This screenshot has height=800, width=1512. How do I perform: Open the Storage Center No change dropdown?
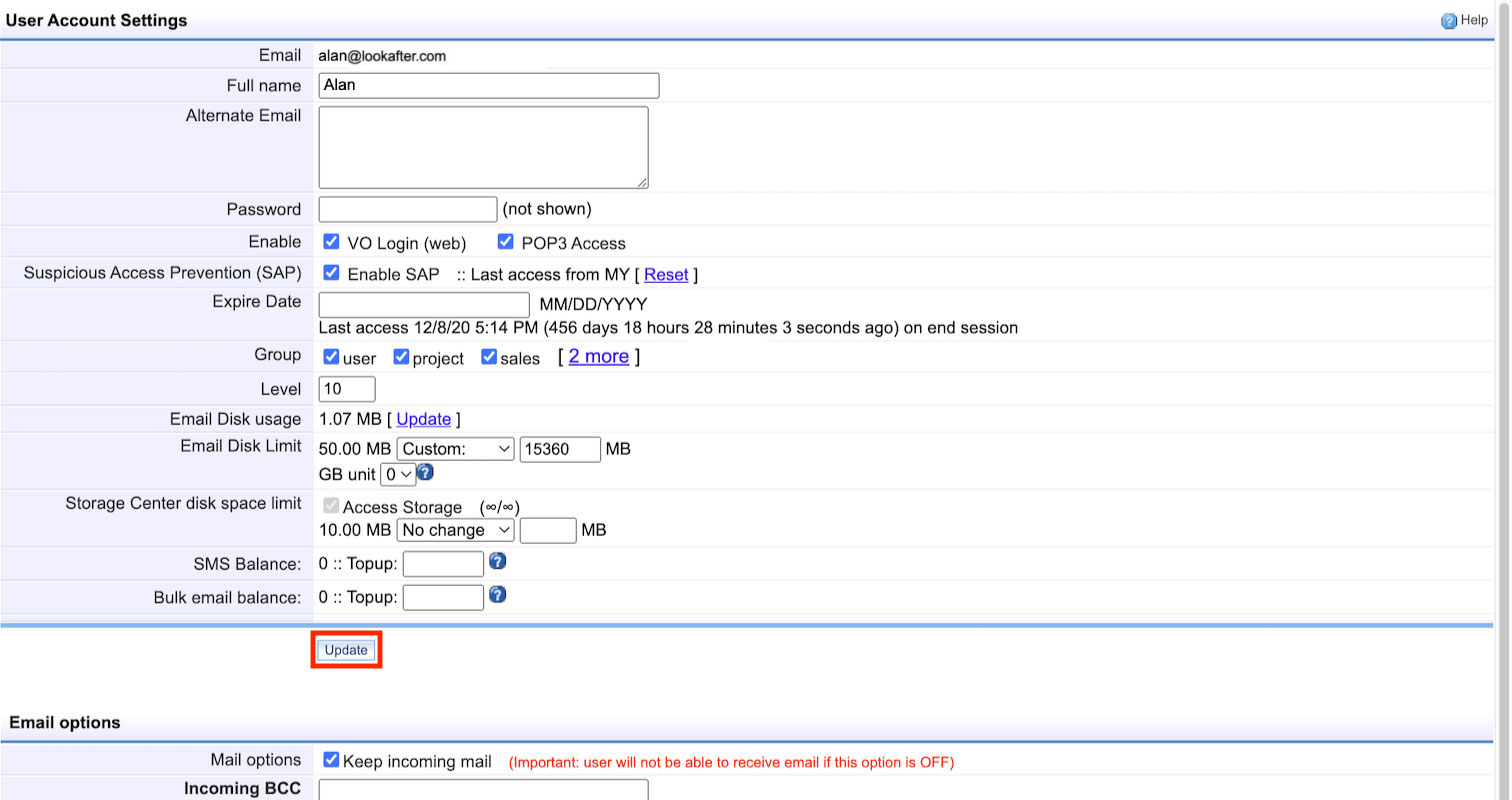(x=456, y=530)
